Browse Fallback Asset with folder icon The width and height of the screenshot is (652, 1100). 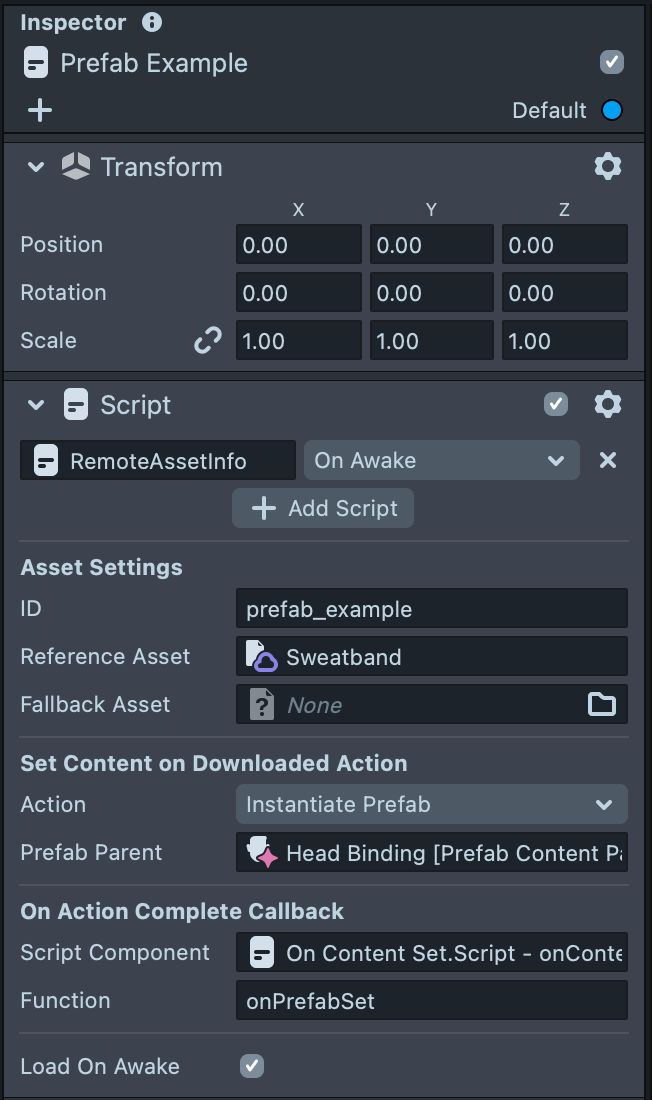(602, 705)
